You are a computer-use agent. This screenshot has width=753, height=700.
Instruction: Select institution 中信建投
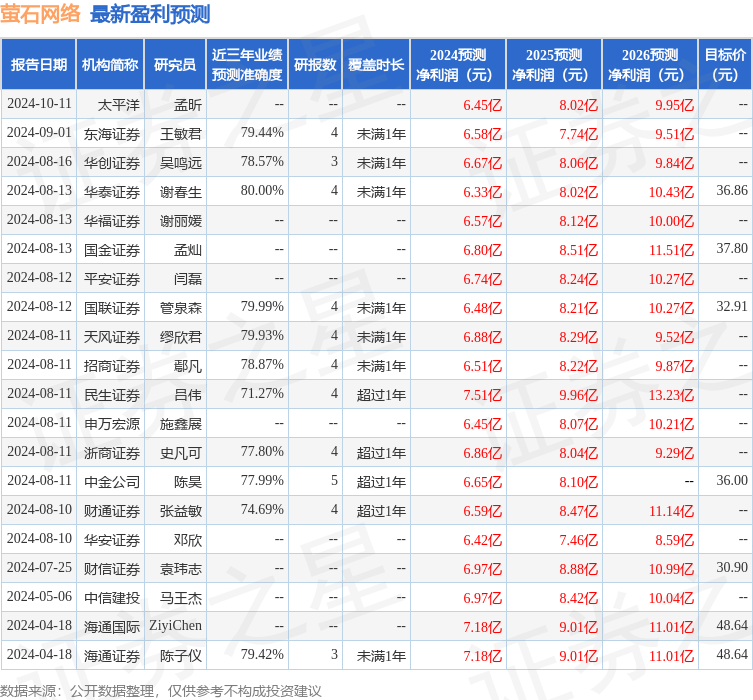pyautogui.click(x=111, y=598)
